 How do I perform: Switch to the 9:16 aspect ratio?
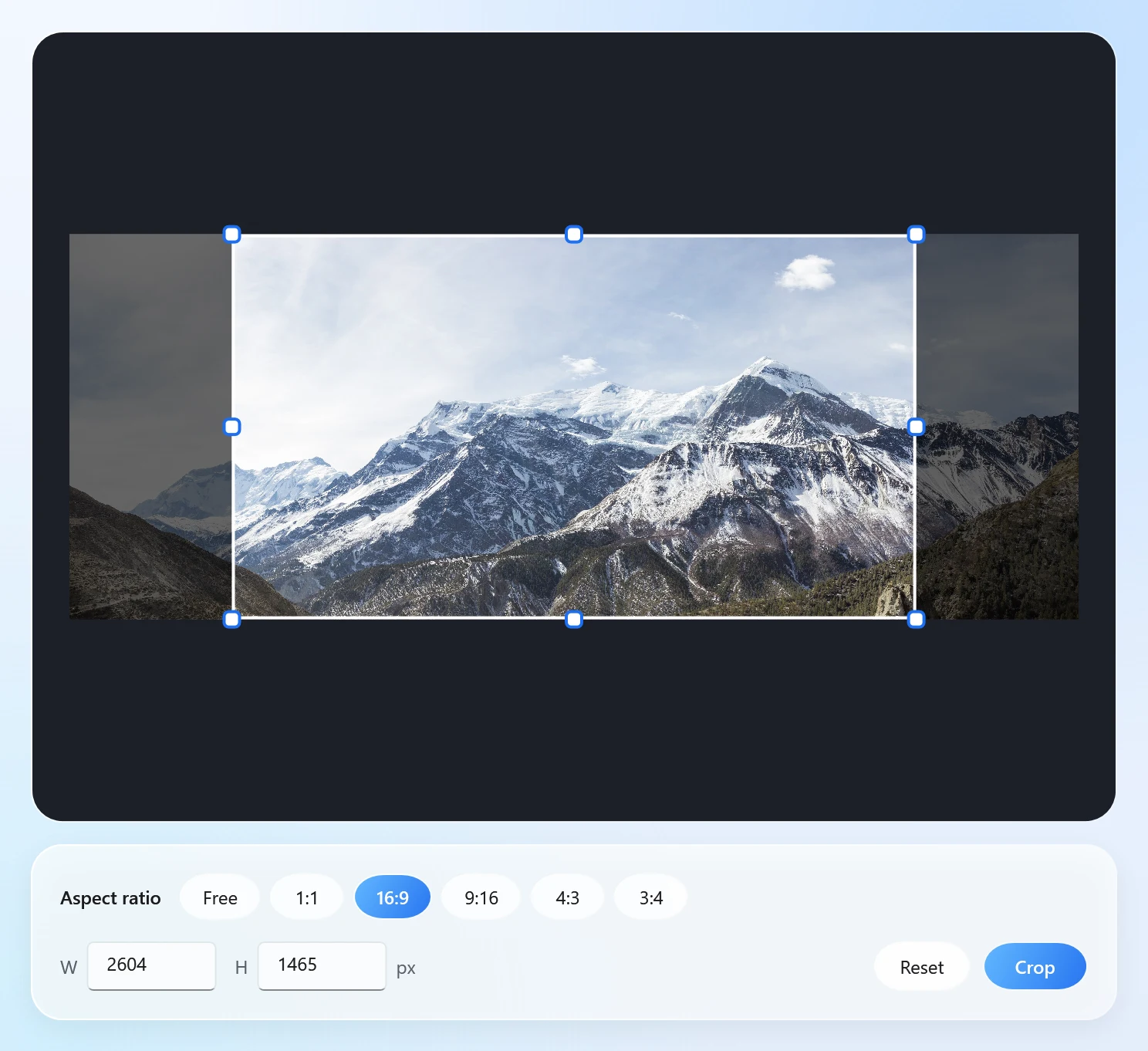click(x=481, y=897)
